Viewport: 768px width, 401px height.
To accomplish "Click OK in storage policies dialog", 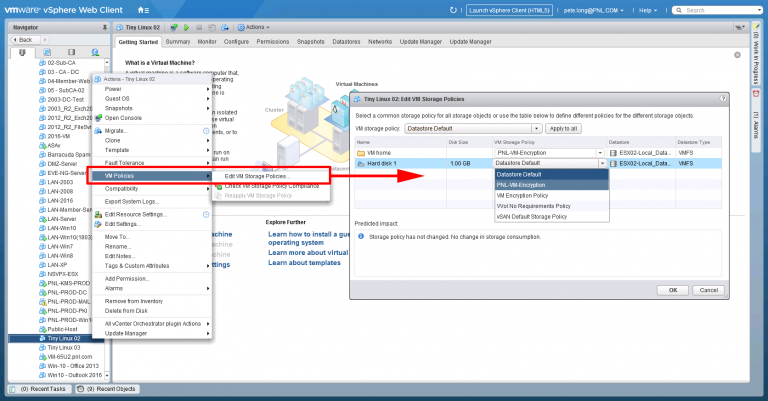I will click(x=673, y=290).
